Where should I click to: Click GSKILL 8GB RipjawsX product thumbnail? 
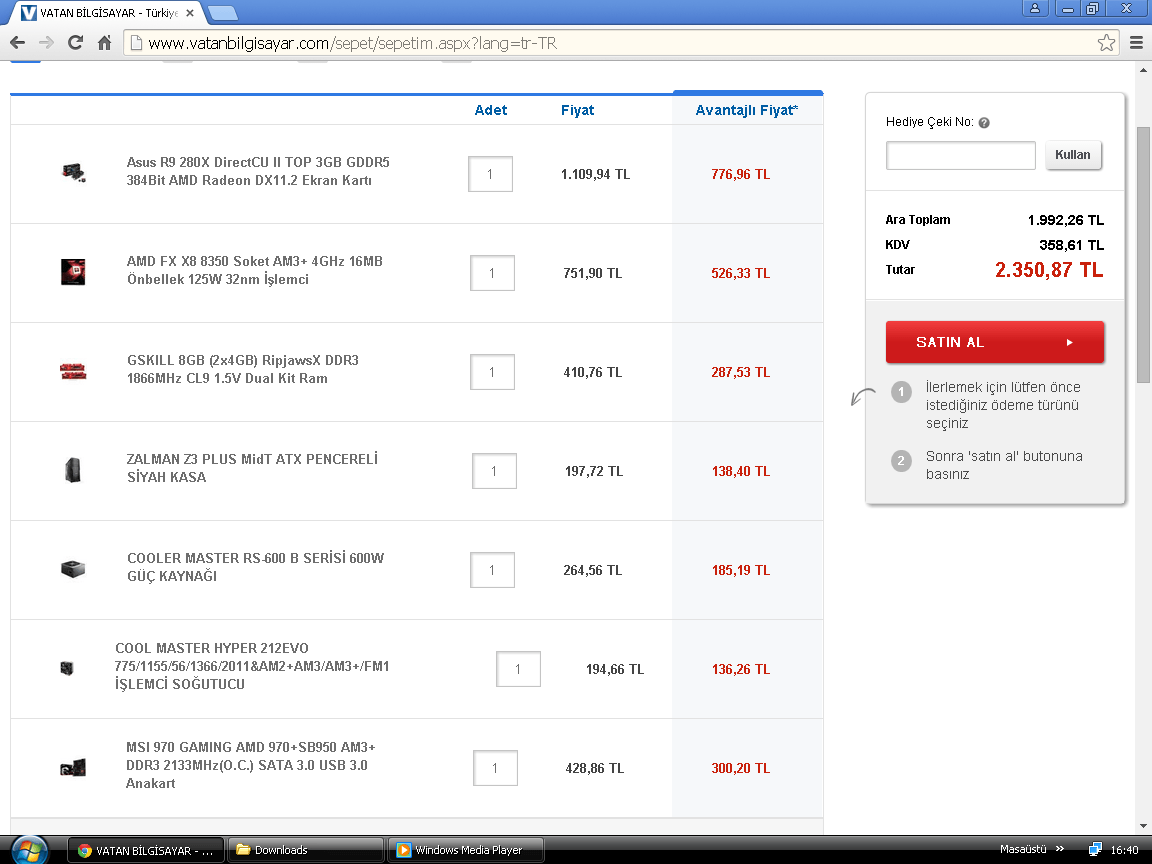(73, 371)
